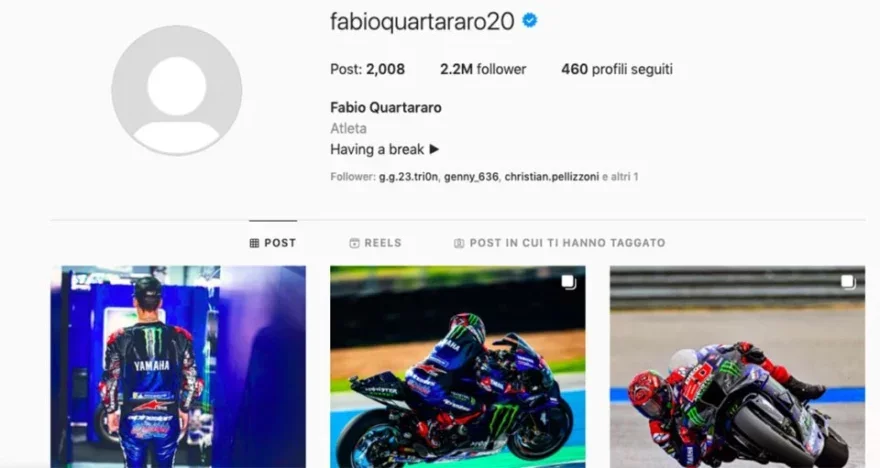Open the 2.2M follower list

click(483, 69)
